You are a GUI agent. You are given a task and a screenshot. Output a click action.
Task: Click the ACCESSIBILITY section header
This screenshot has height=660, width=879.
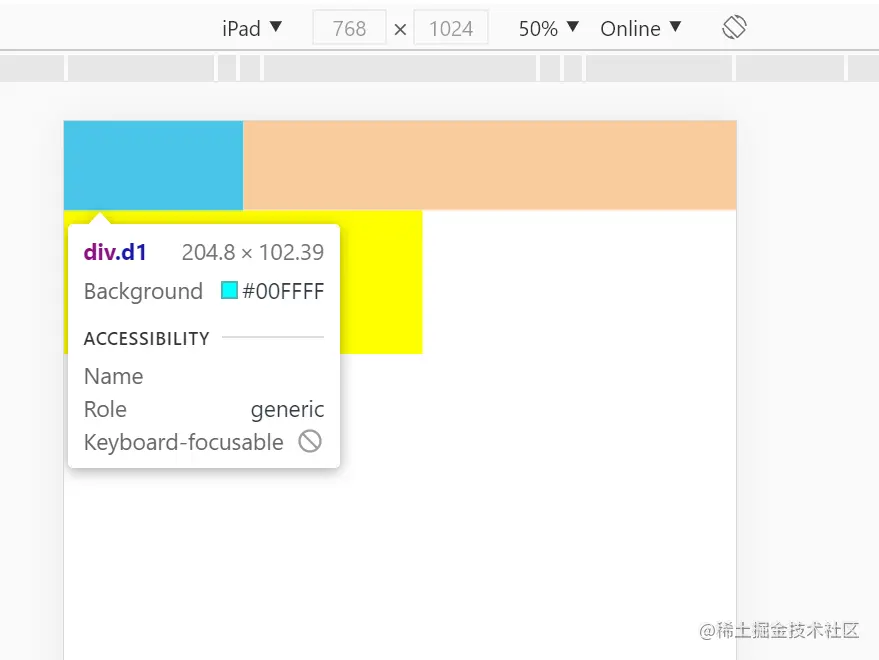click(x=146, y=338)
